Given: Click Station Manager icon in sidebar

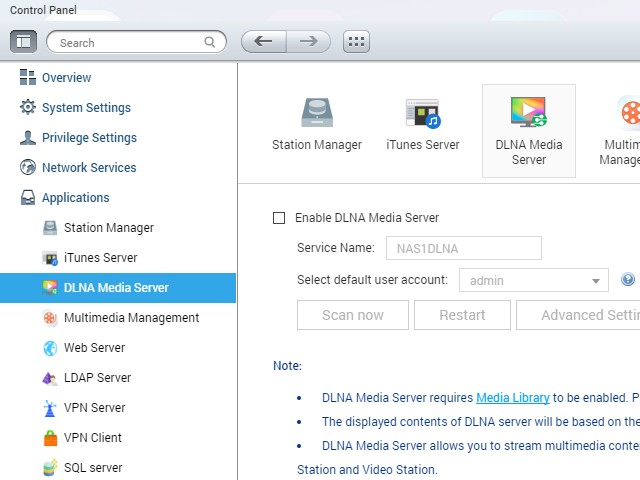Looking at the screenshot, I should coord(50,228).
